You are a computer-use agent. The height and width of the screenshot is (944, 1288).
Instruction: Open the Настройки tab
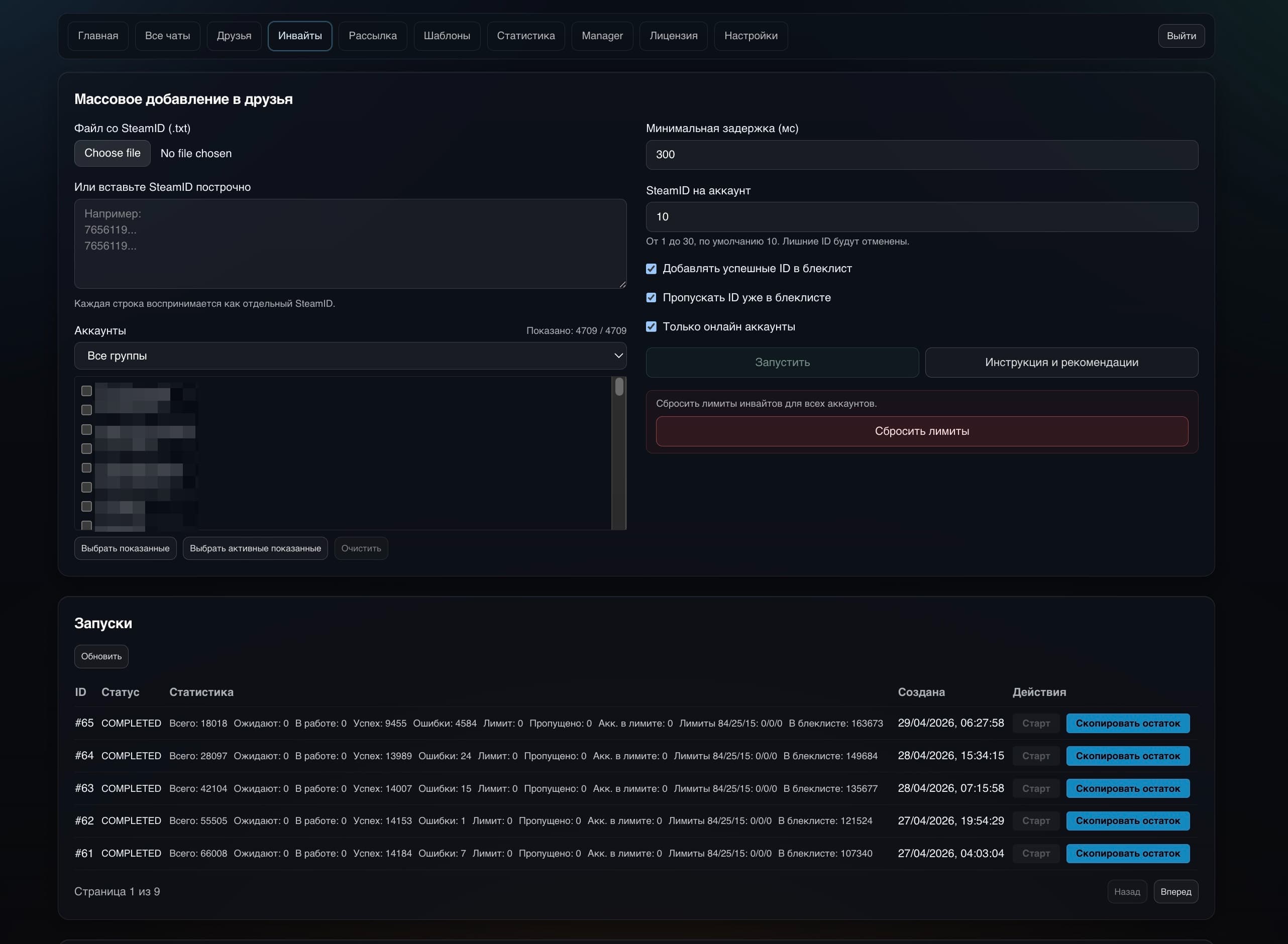point(750,36)
